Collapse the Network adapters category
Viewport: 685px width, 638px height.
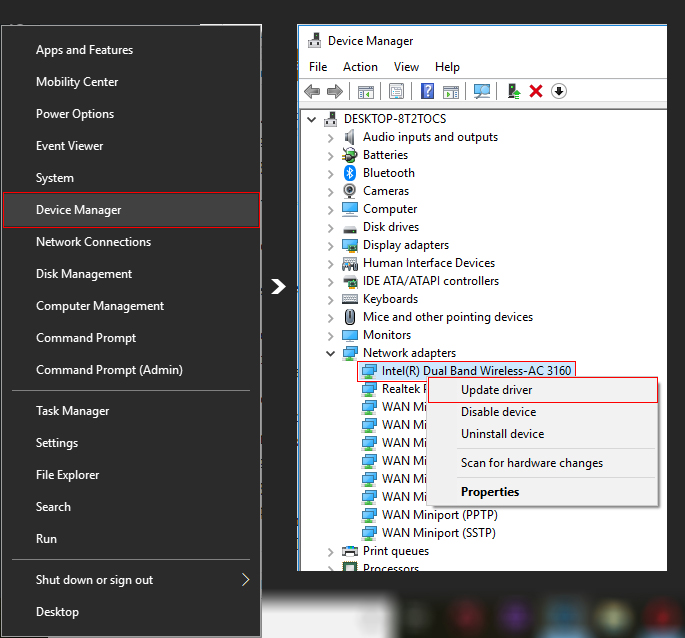tap(331, 353)
